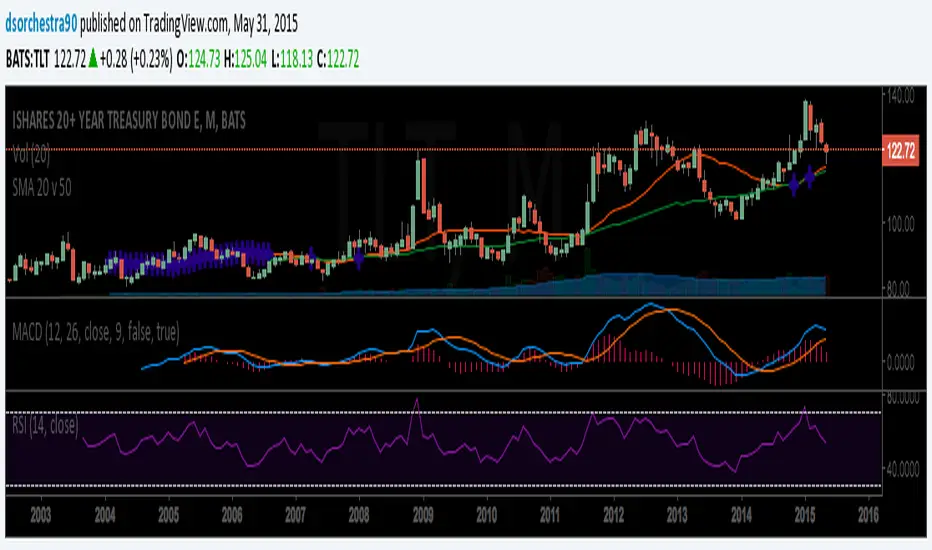Click the 2010 label on time axis
932x550 pixels.
click(x=486, y=515)
